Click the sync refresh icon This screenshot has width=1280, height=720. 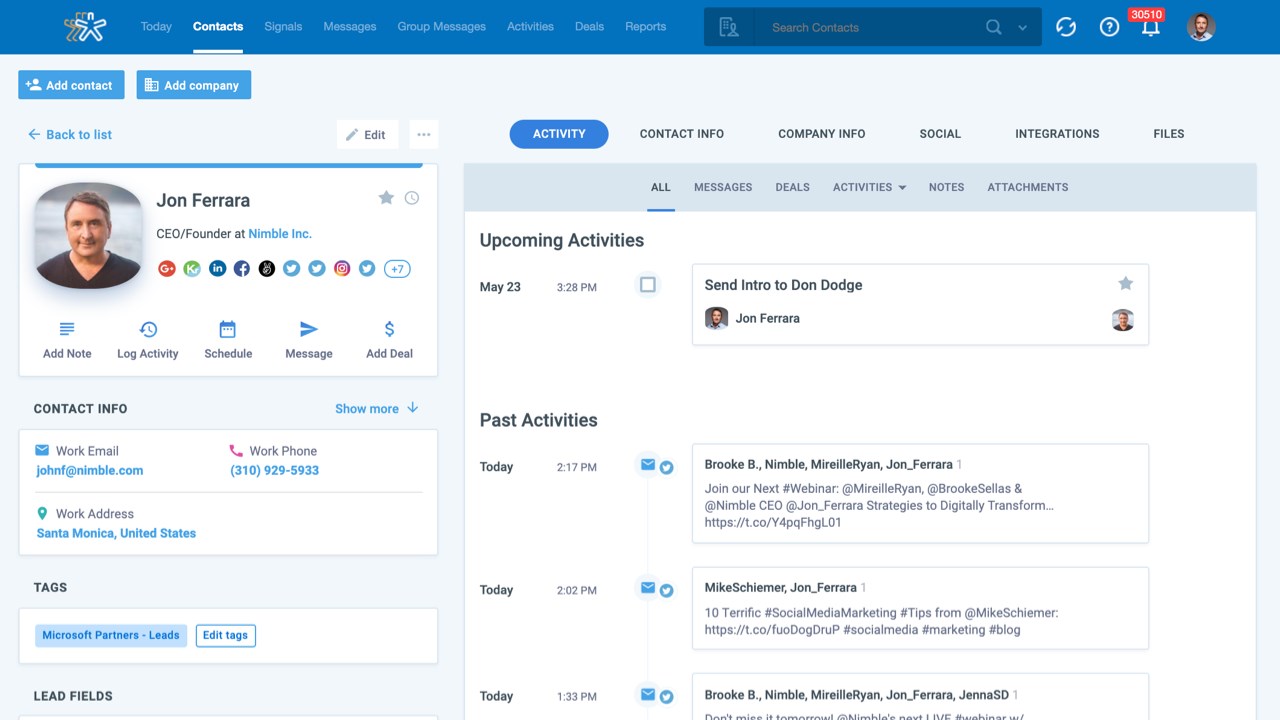coord(1066,27)
